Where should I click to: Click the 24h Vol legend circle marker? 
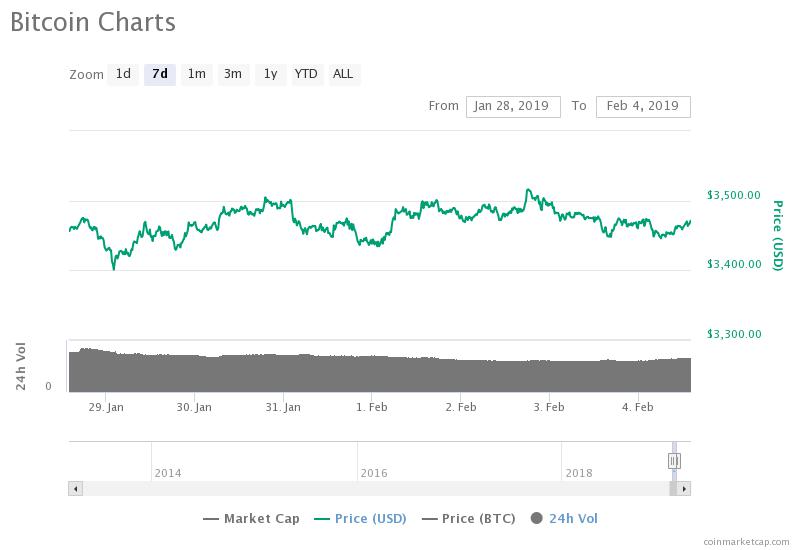[536, 518]
